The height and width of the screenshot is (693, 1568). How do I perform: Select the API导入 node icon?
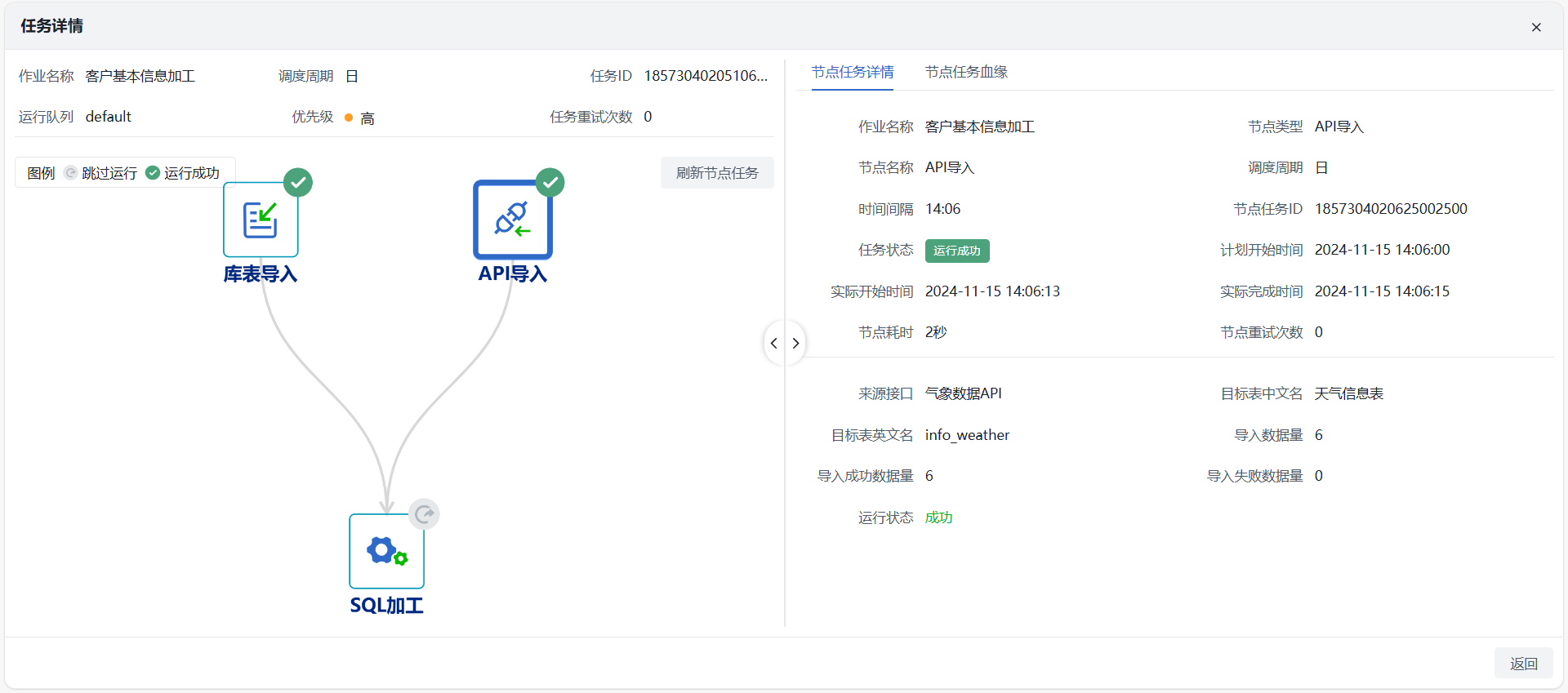(513, 220)
